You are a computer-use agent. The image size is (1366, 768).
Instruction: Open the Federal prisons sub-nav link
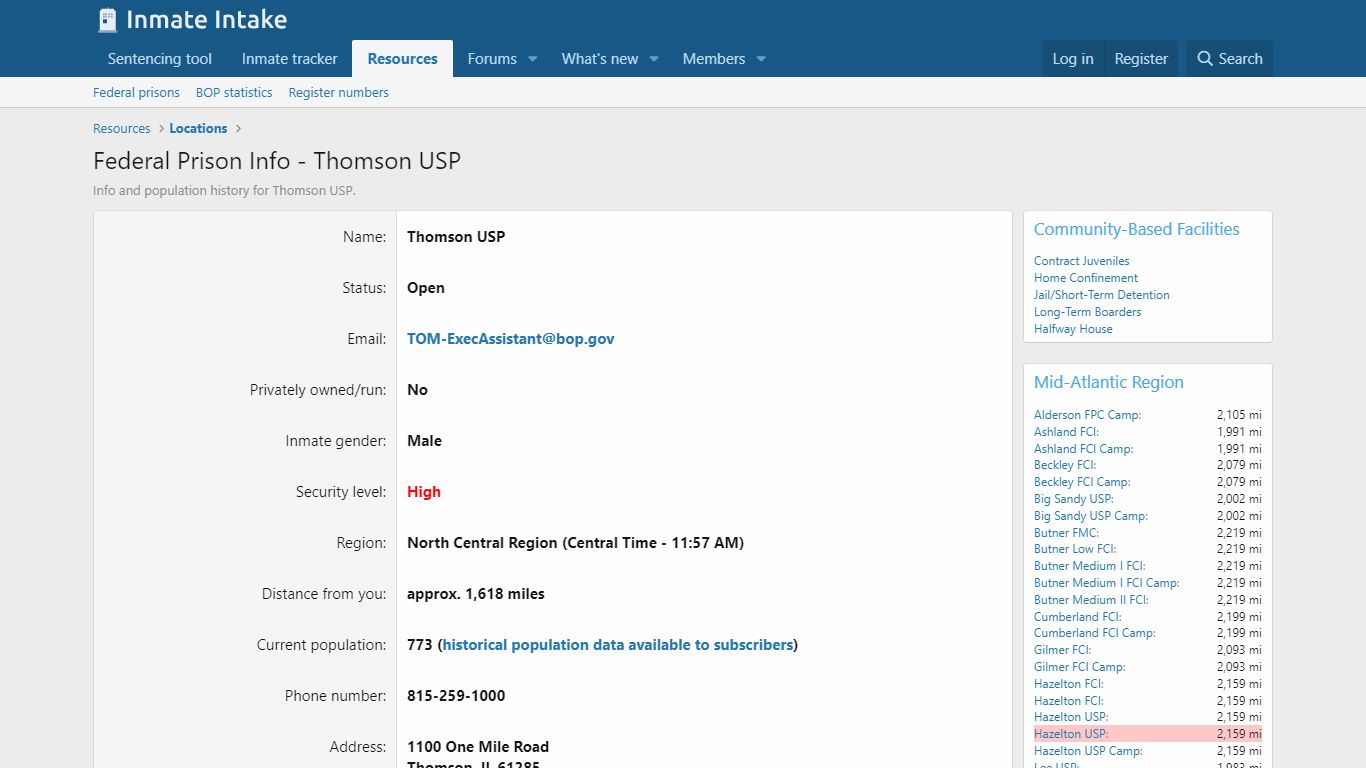[x=136, y=92]
